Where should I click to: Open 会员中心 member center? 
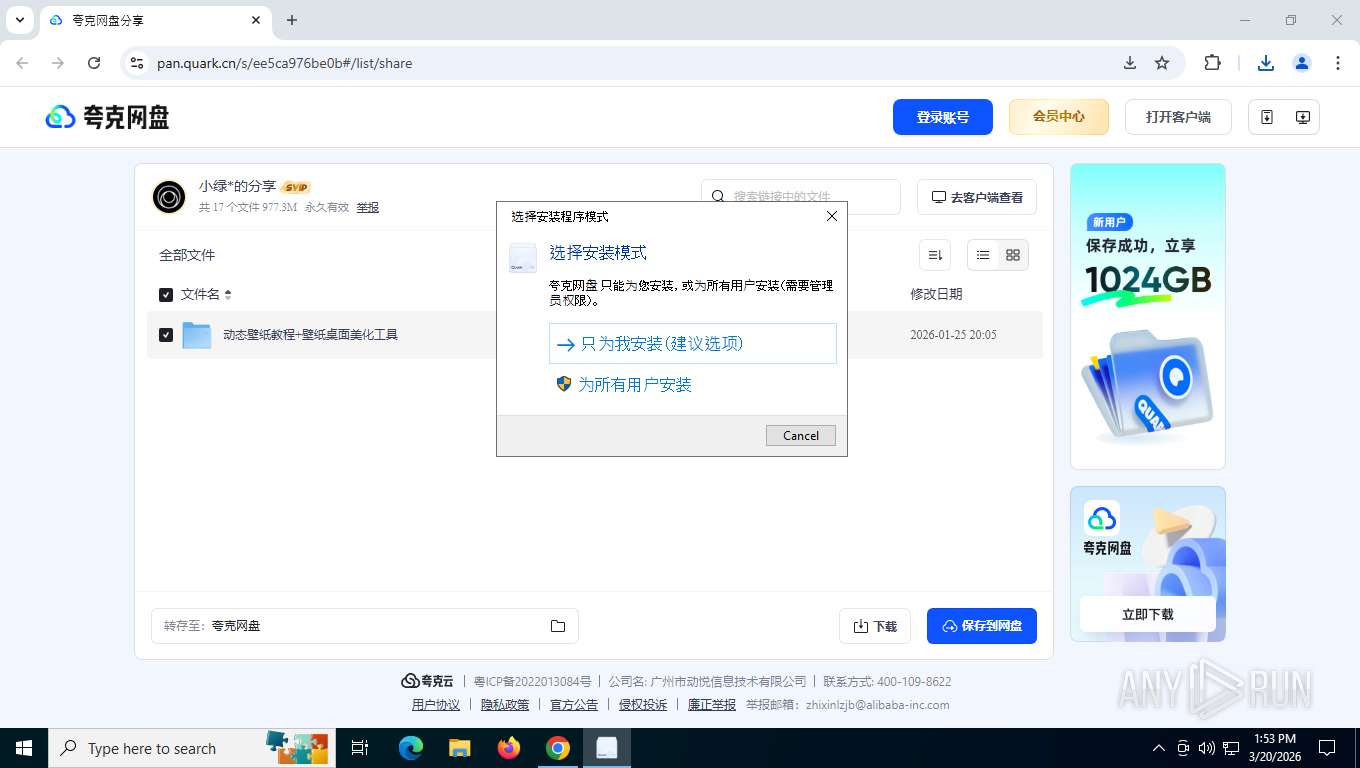point(1059,117)
